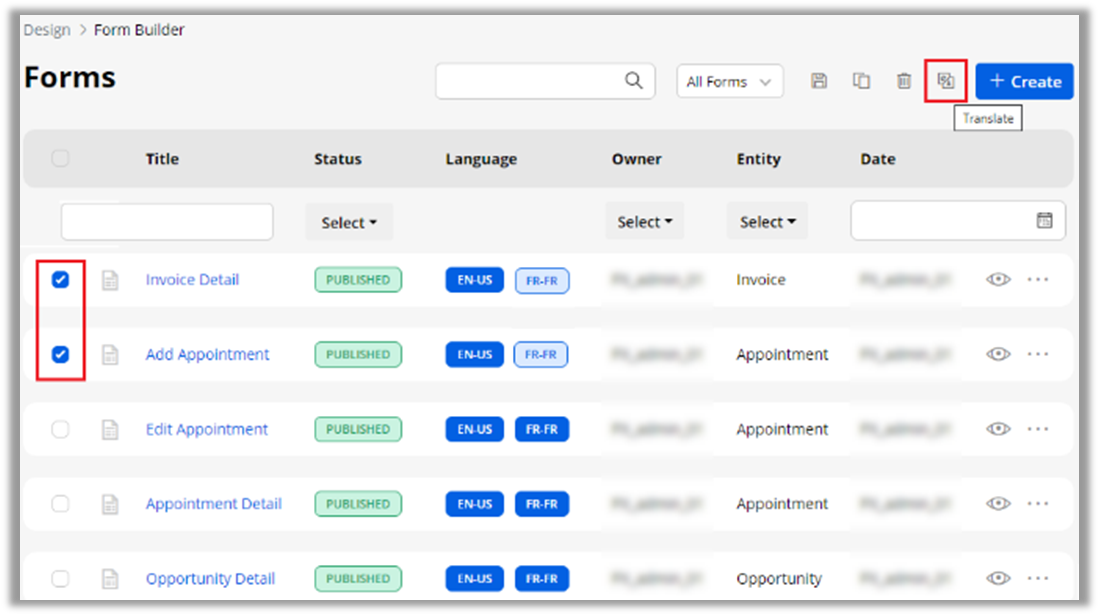Uncheck the Invoice Detail checkbox
Viewport: 1100px width, 616px height.
point(60,280)
